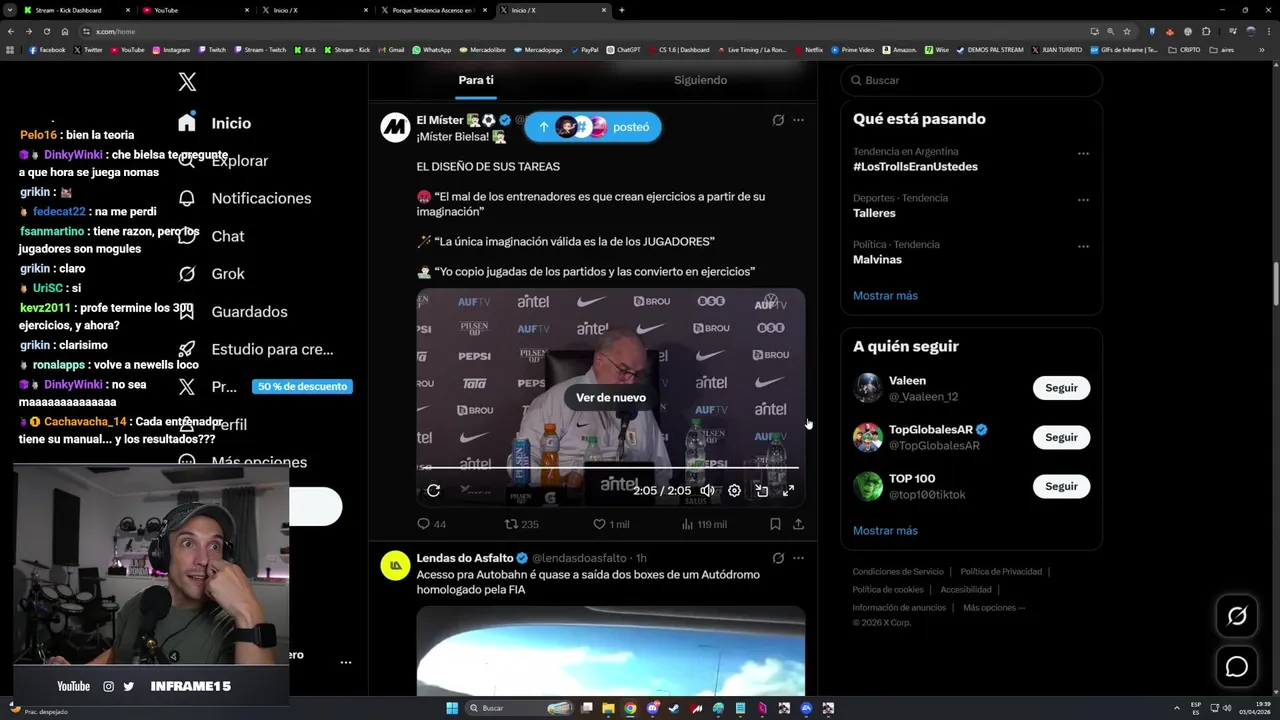Open Grok actions on El Míster post
The height and width of the screenshot is (720, 1280).
click(x=778, y=120)
